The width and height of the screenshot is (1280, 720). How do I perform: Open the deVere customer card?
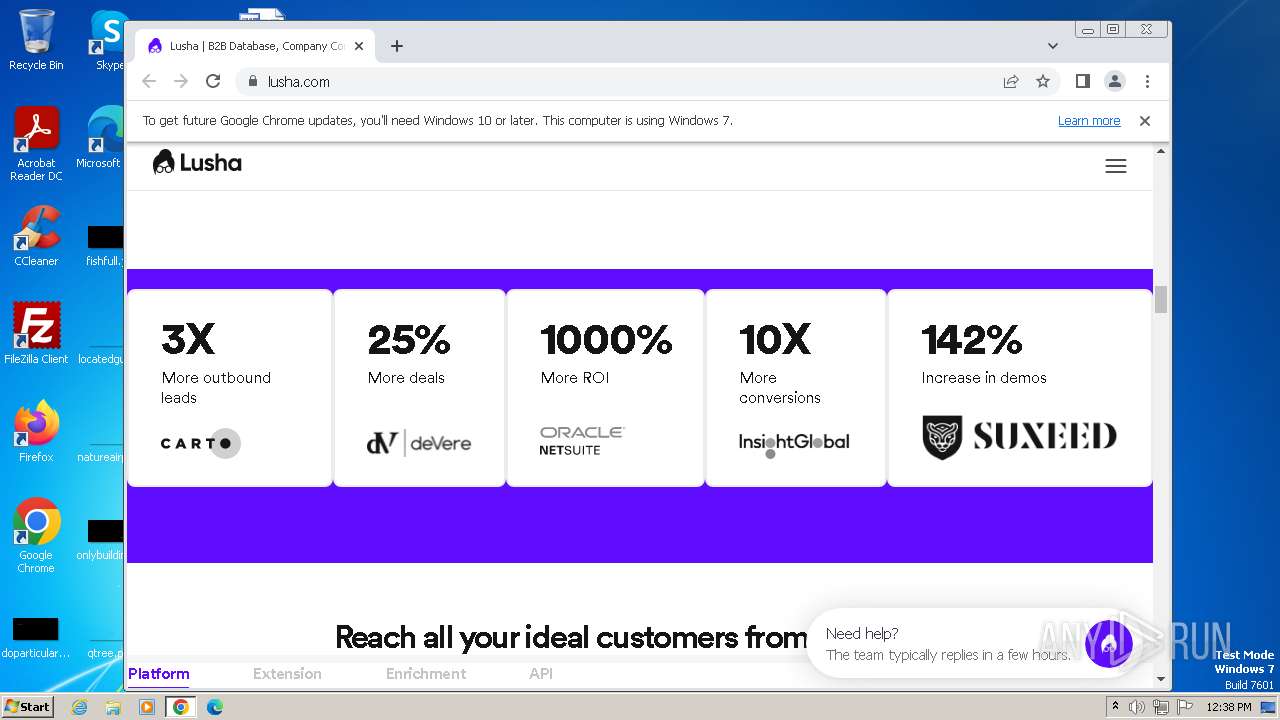[x=420, y=388]
